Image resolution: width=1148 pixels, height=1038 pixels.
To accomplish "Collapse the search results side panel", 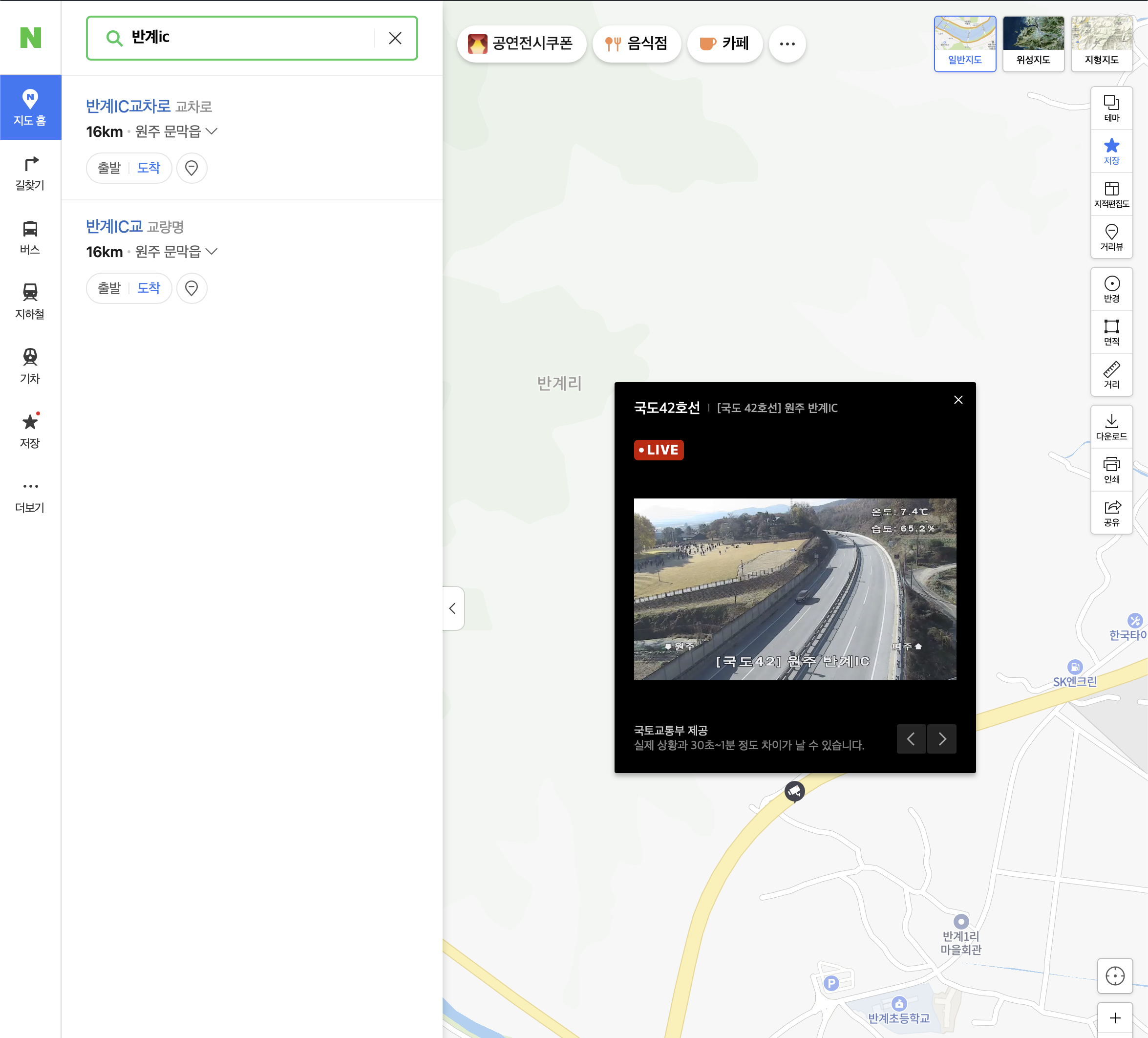I will [453, 608].
